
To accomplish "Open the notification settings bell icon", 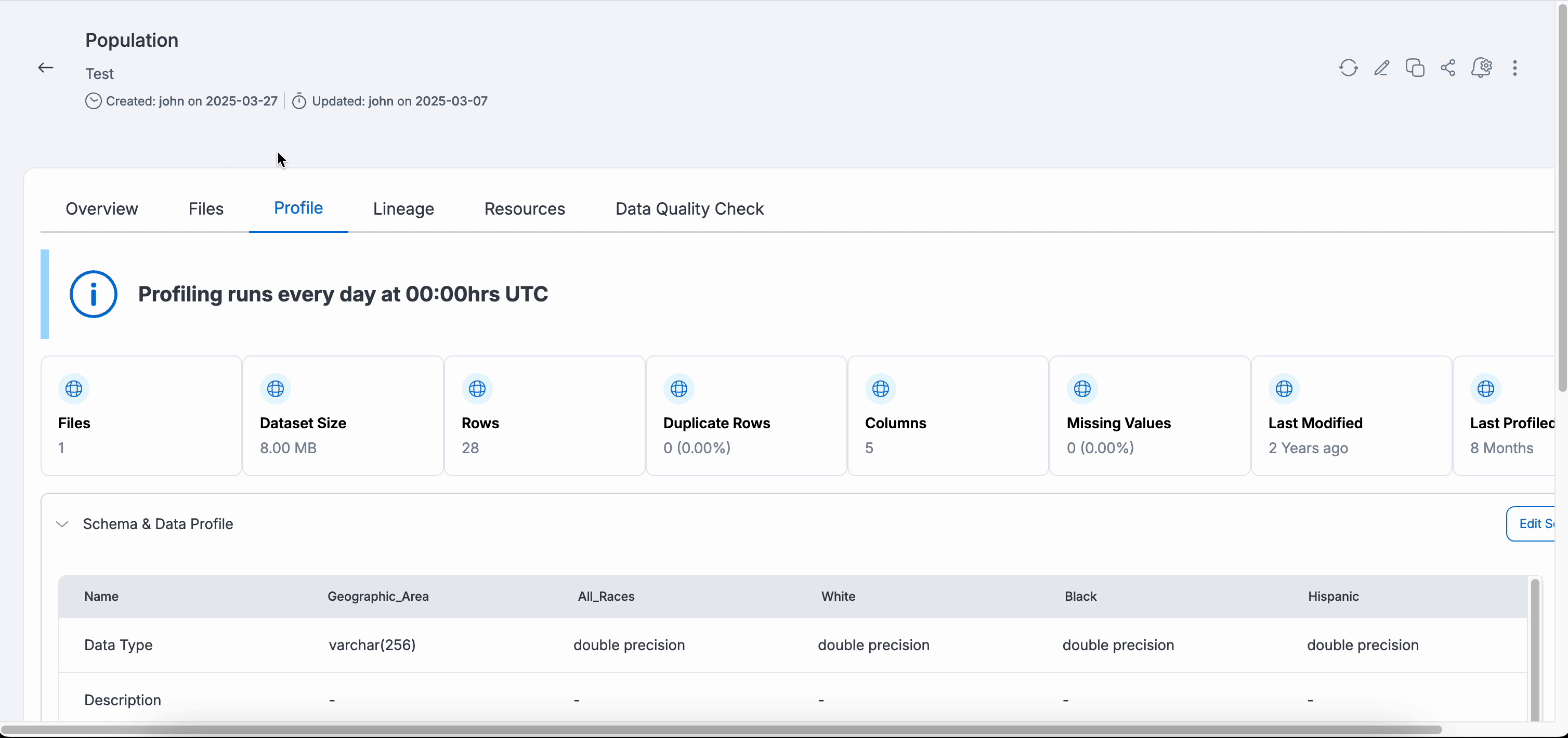I will tap(1482, 68).
